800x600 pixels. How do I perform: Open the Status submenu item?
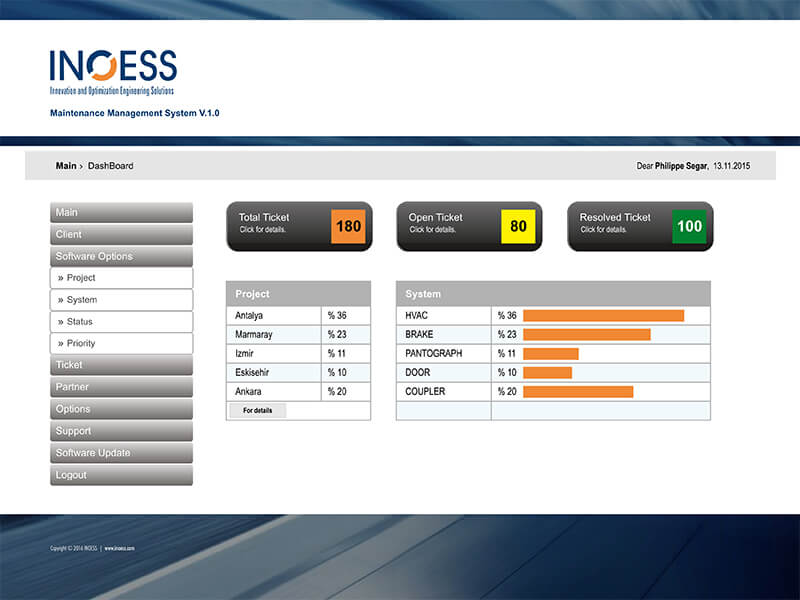(x=121, y=322)
